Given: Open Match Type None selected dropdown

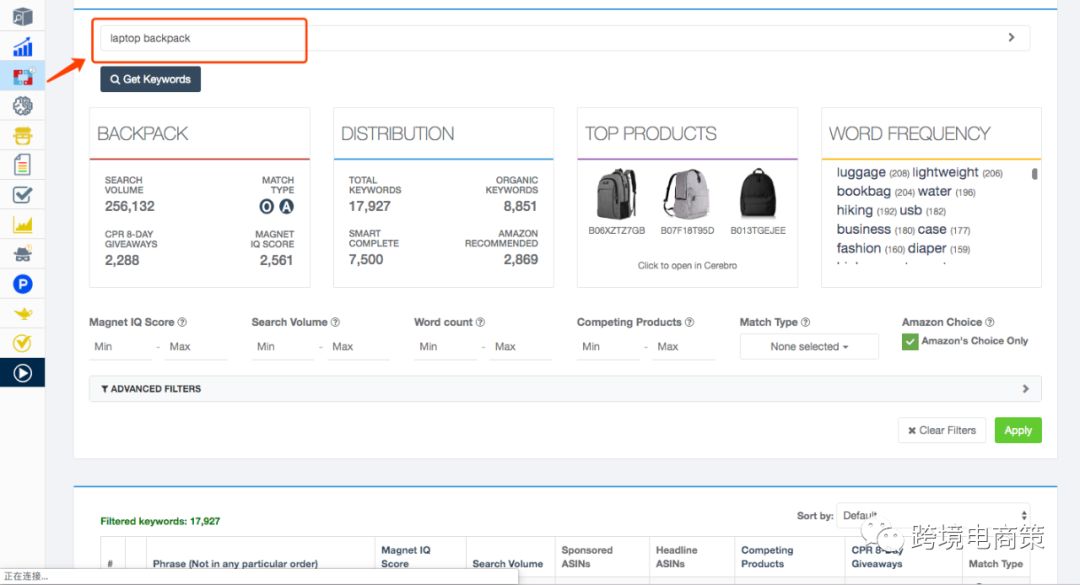Looking at the screenshot, I should [809, 347].
